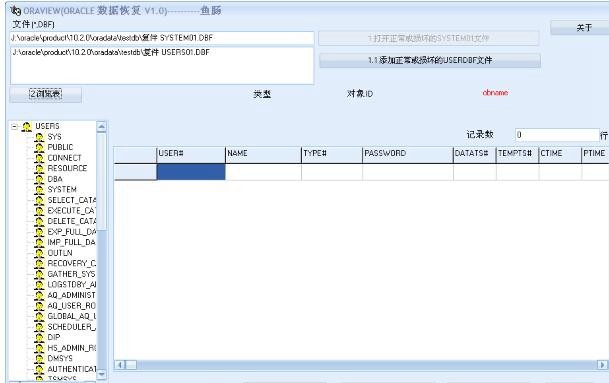Select the highlighted USER# cell in first row

tap(191, 172)
